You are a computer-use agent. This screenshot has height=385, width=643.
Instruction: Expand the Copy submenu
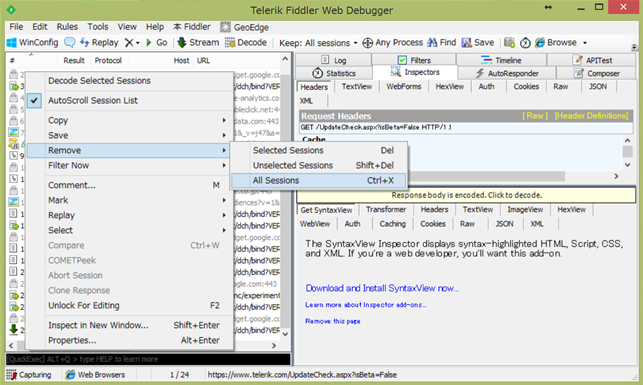pyautogui.click(x=129, y=120)
